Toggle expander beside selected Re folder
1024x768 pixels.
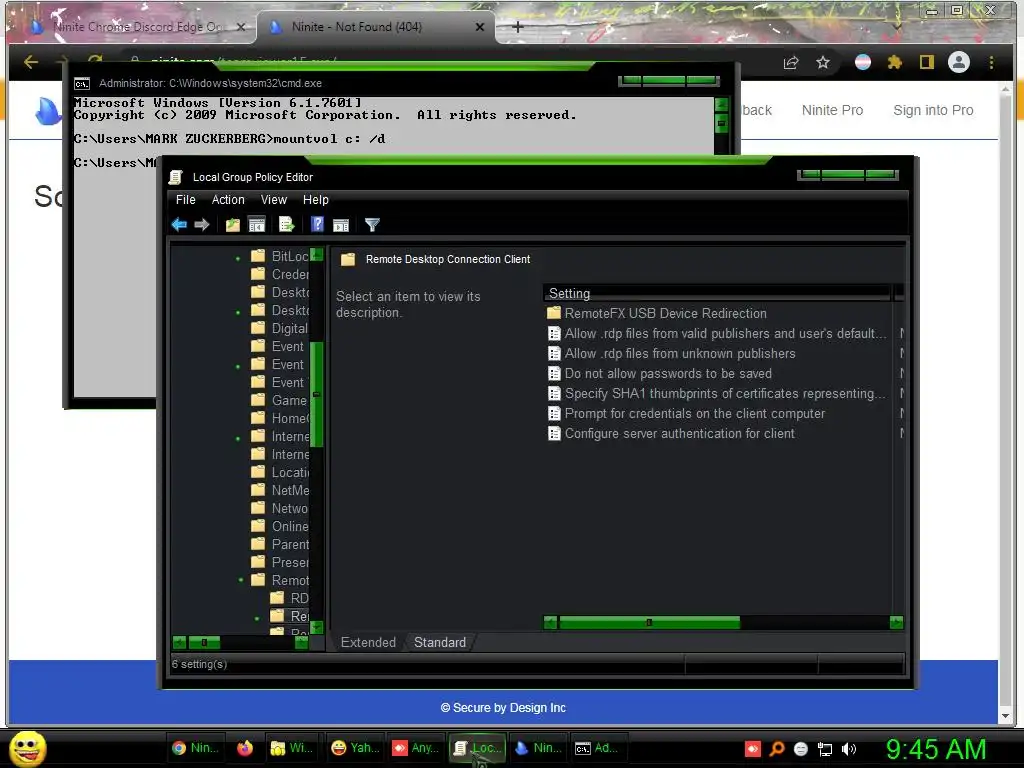(x=257, y=618)
